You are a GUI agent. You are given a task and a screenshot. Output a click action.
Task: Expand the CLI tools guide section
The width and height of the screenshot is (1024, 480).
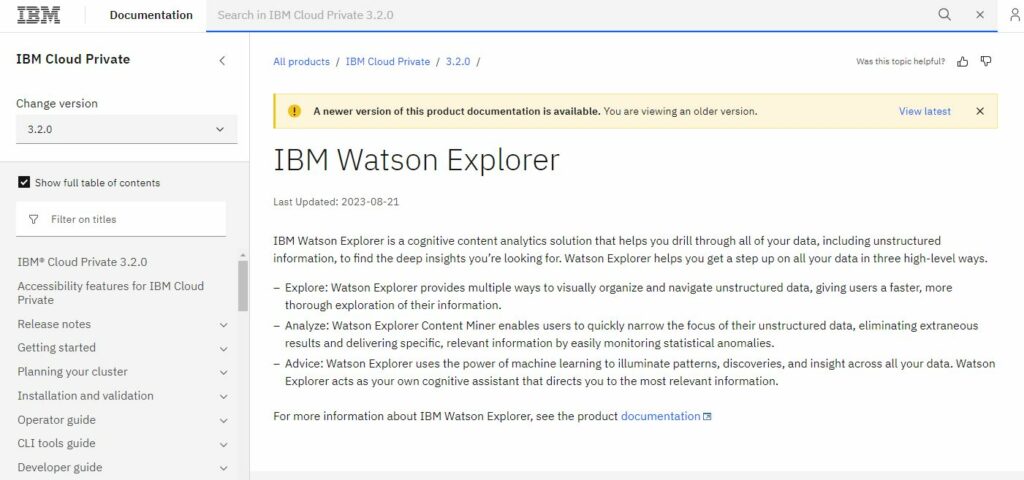click(x=223, y=444)
